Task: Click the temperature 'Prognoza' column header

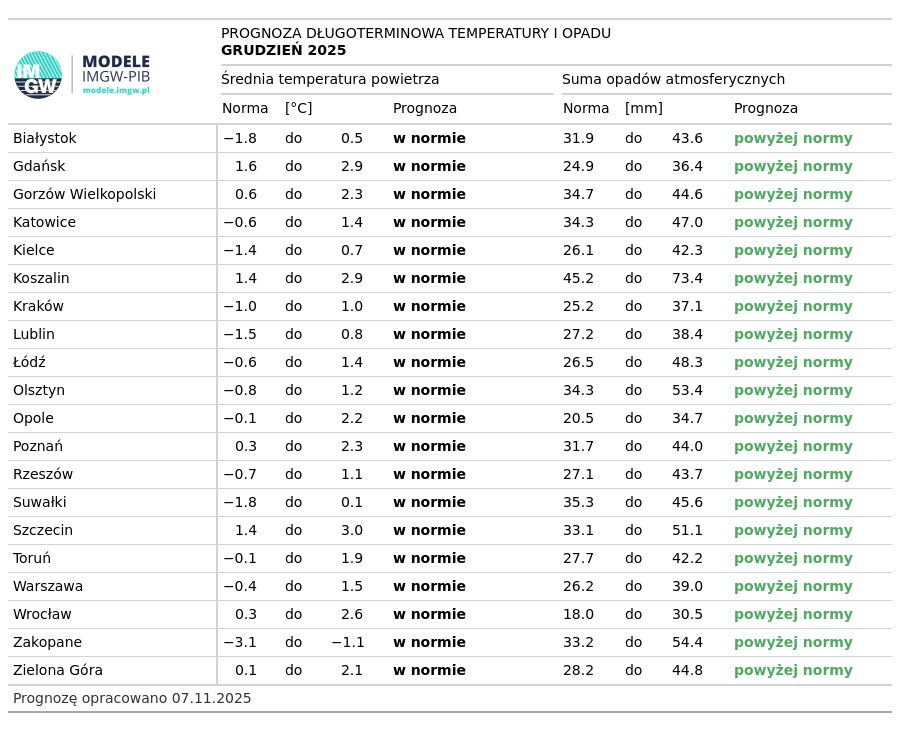Action: (x=425, y=108)
